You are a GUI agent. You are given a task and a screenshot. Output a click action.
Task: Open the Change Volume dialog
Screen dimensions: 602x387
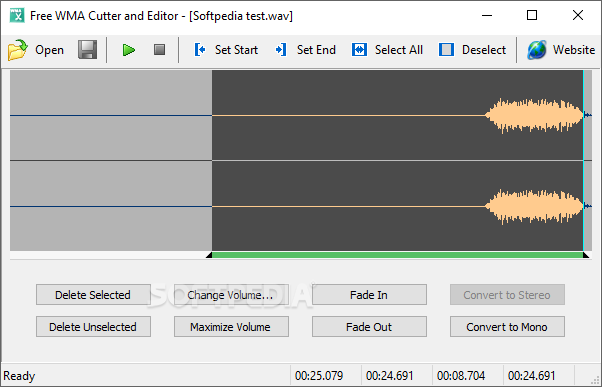click(x=231, y=294)
